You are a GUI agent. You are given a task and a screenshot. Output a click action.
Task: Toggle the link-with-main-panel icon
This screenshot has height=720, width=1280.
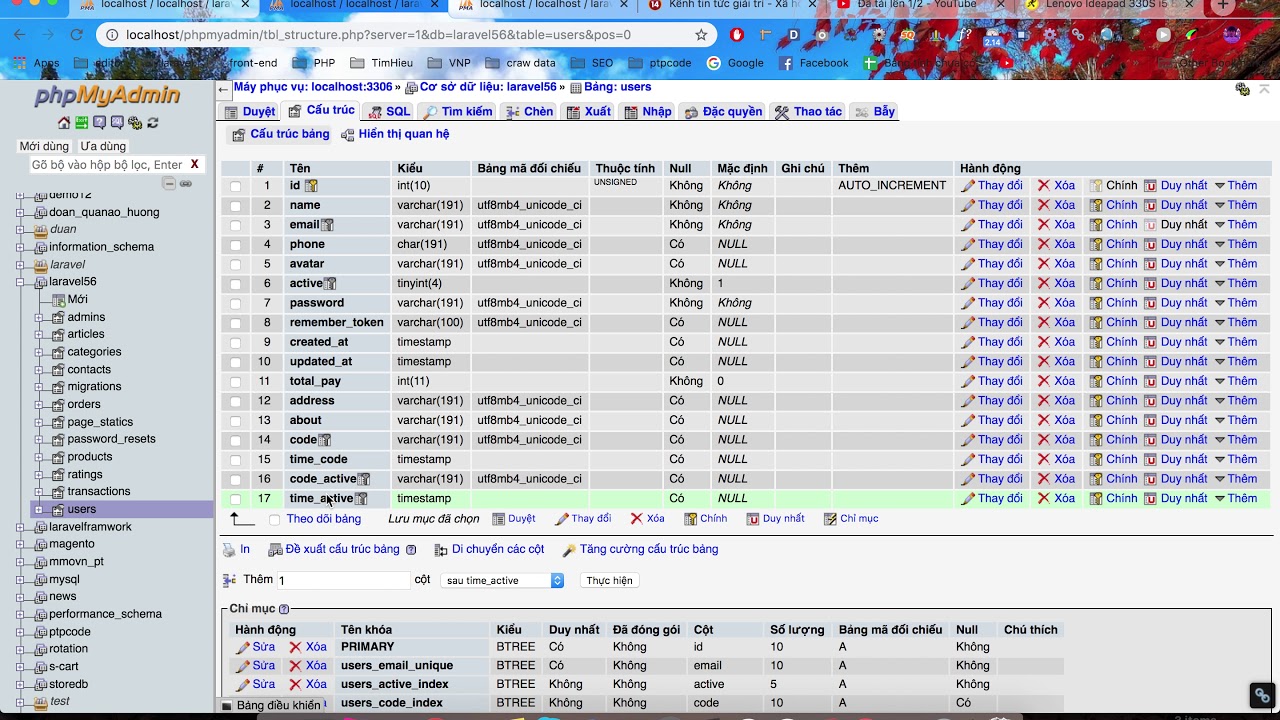[186, 184]
